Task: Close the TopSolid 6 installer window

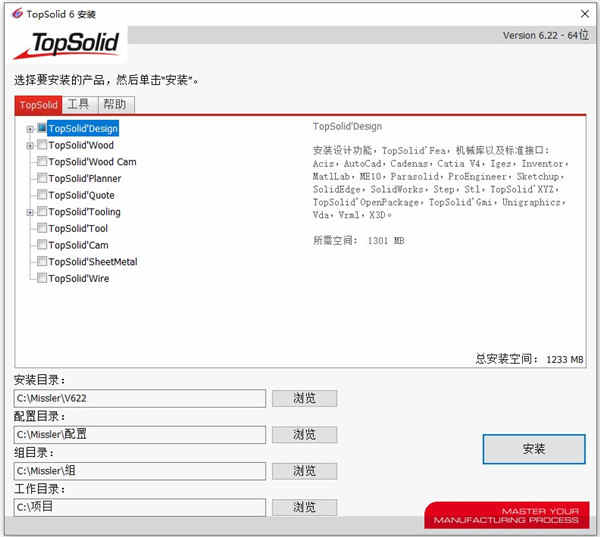Action: (584, 14)
